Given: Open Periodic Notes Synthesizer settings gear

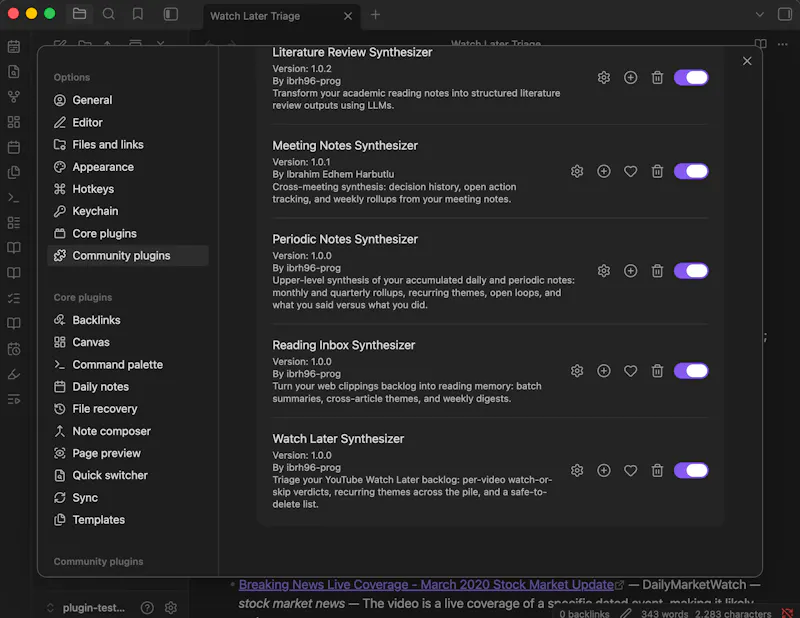Looking at the screenshot, I should click(604, 271).
